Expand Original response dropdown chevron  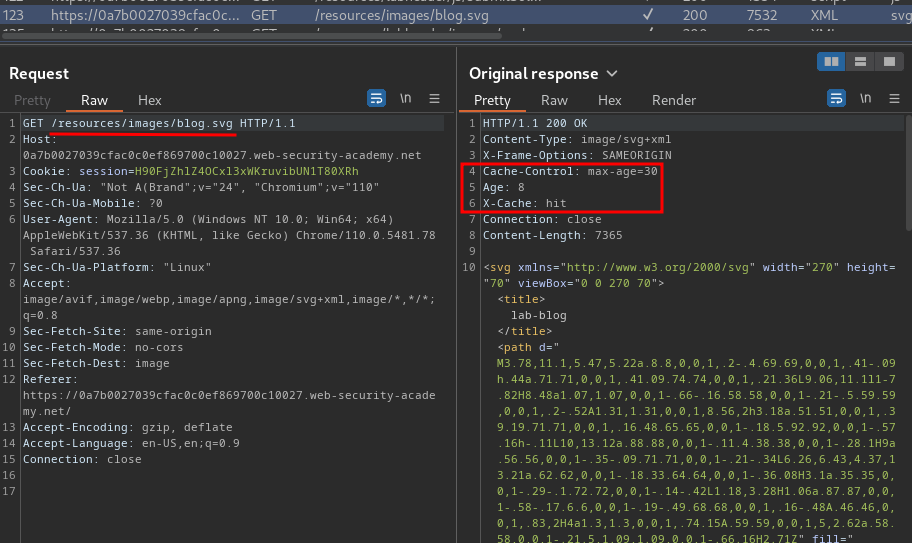pos(612,74)
